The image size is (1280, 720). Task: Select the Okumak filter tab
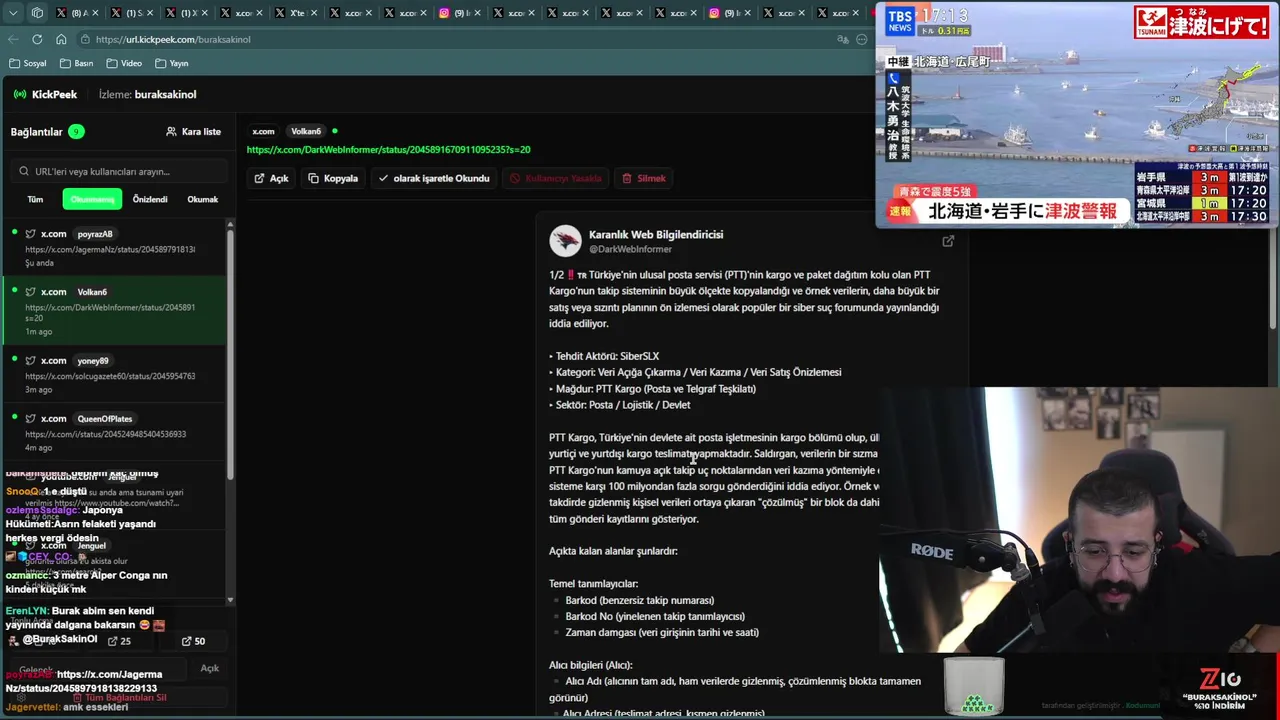coord(202,199)
